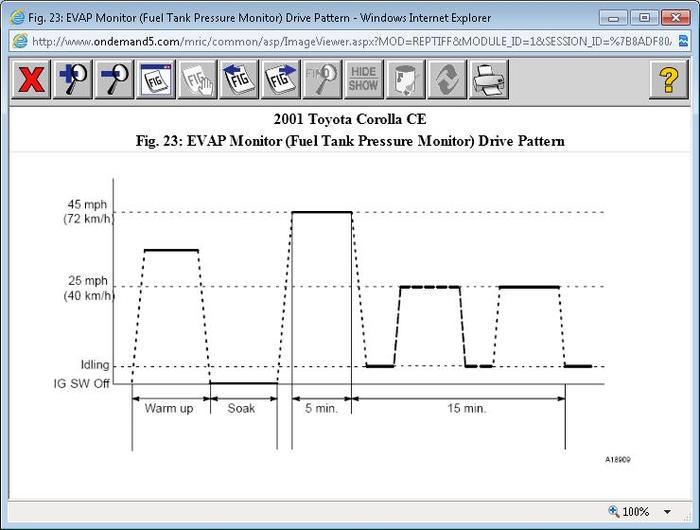Click the greyed find magnifier icon

point(322,79)
